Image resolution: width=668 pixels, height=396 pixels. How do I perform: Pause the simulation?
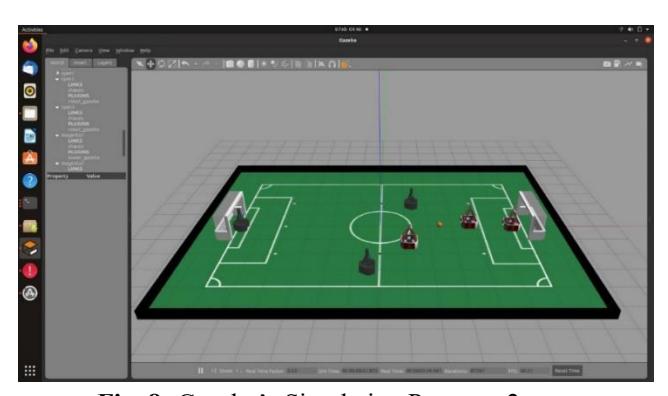pos(200,371)
